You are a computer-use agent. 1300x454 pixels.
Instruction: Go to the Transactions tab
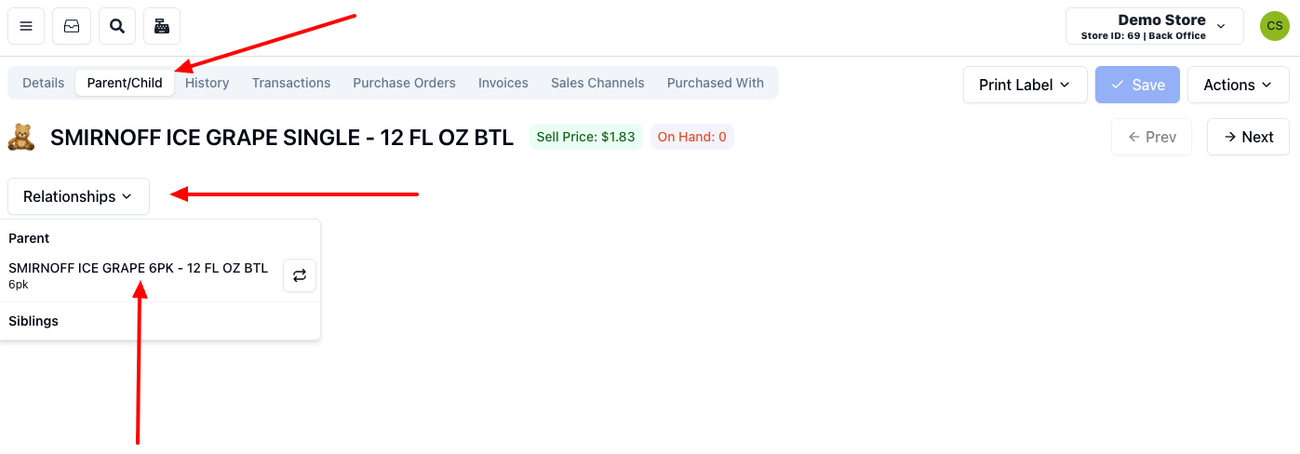pos(291,83)
